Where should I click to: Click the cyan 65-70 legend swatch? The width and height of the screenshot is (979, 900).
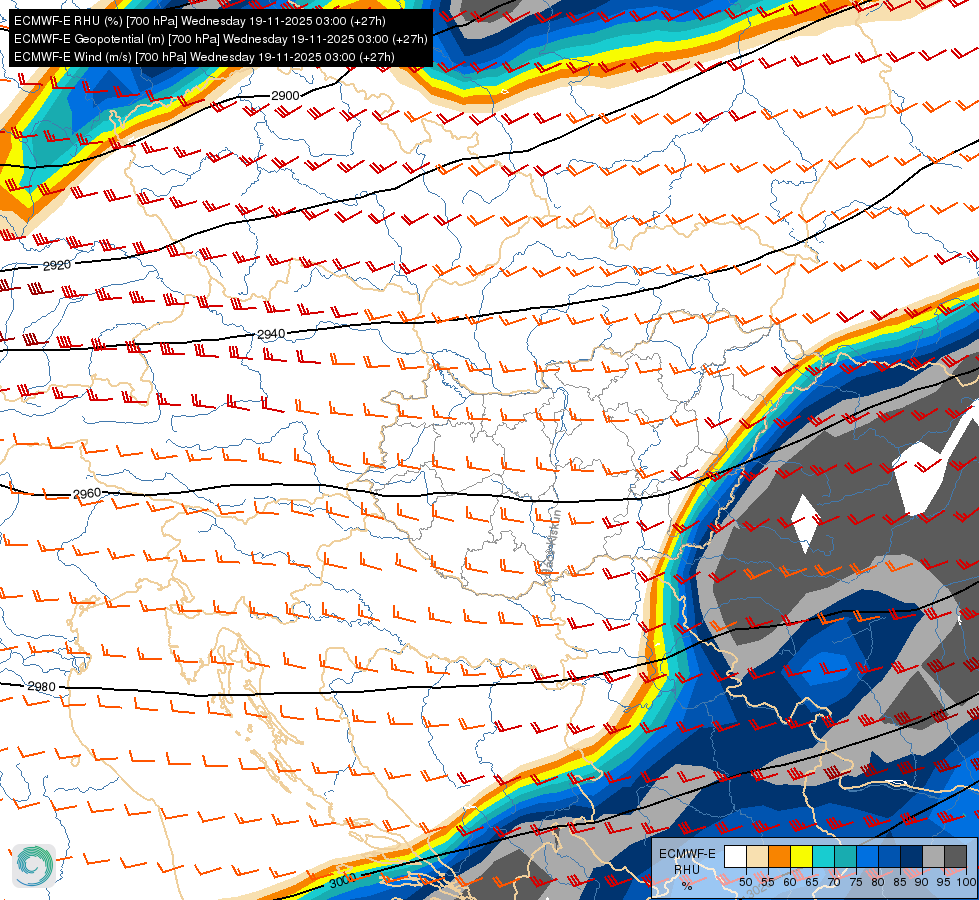pos(824,856)
